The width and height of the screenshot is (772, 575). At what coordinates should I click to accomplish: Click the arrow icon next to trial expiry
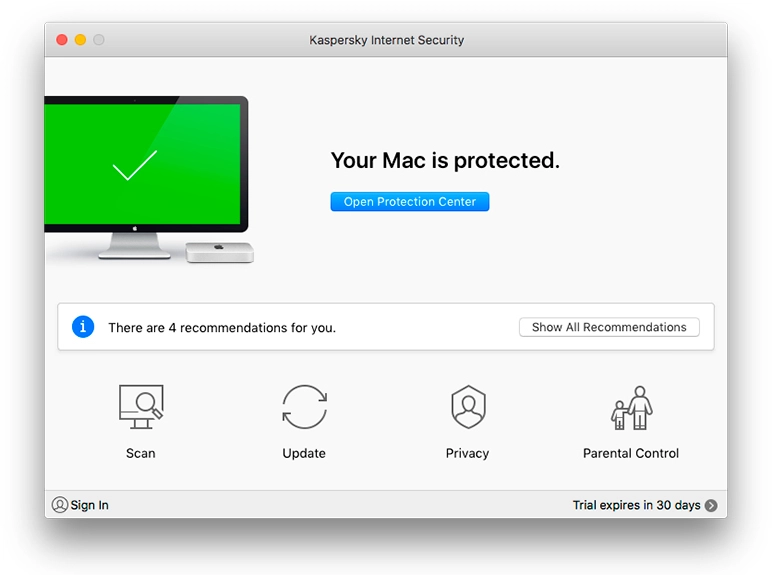click(x=711, y=505)
